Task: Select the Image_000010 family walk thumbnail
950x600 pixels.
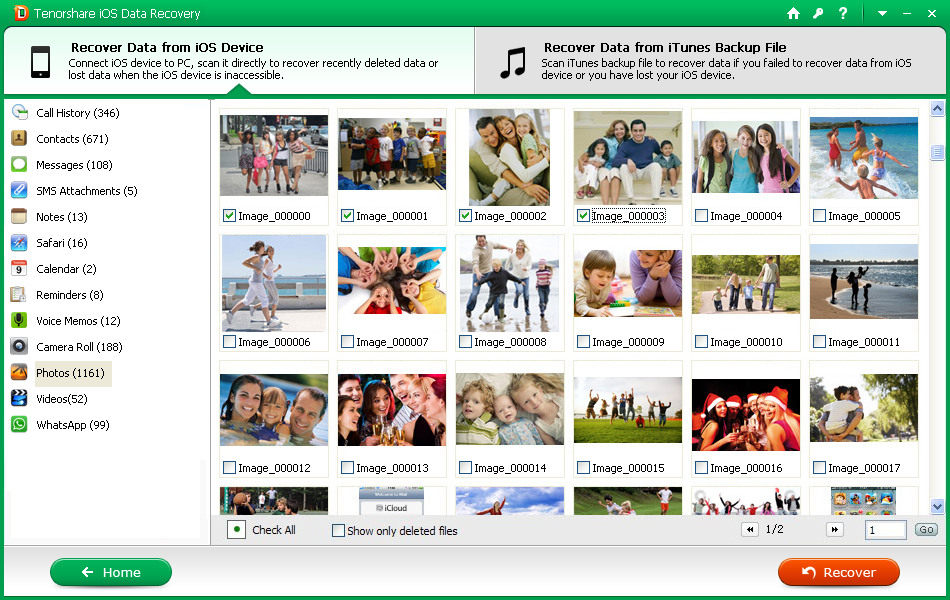Action: click(x=746, y=284)
